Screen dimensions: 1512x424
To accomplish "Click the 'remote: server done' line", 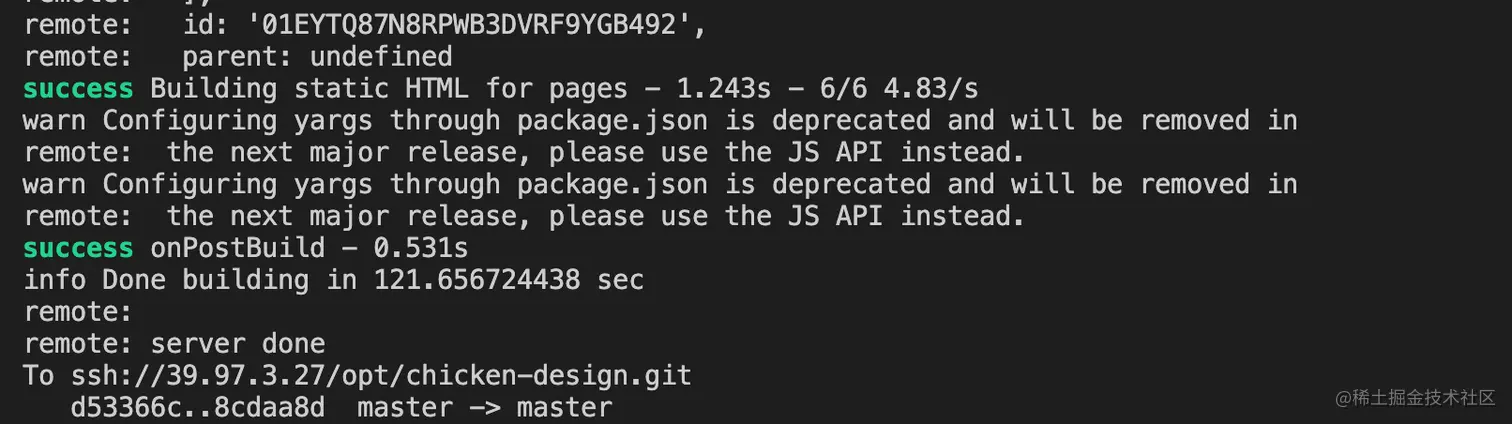I will click(x=174, y=344).
